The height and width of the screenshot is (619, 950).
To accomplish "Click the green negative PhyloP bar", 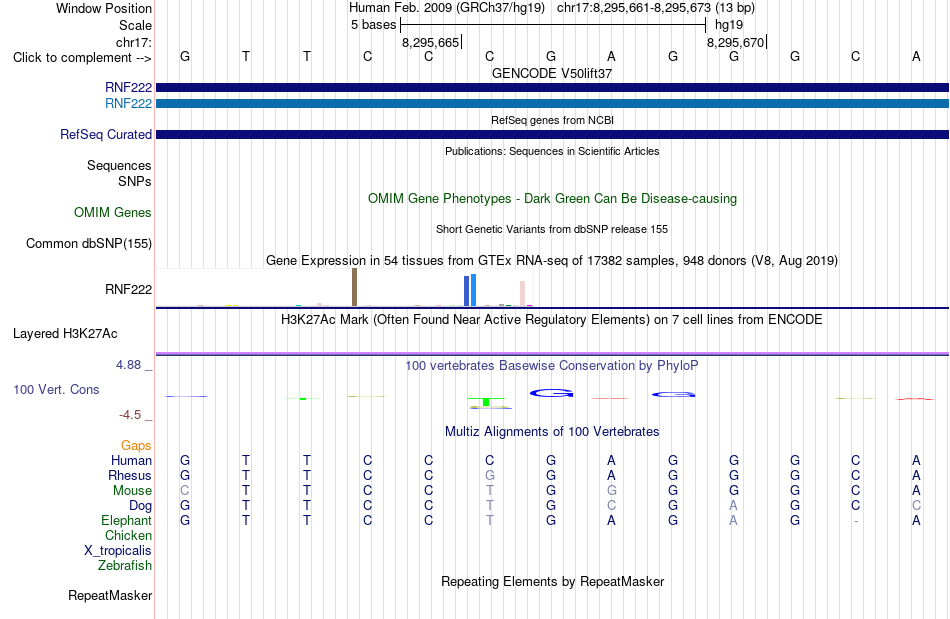I will tap(486, 402).
